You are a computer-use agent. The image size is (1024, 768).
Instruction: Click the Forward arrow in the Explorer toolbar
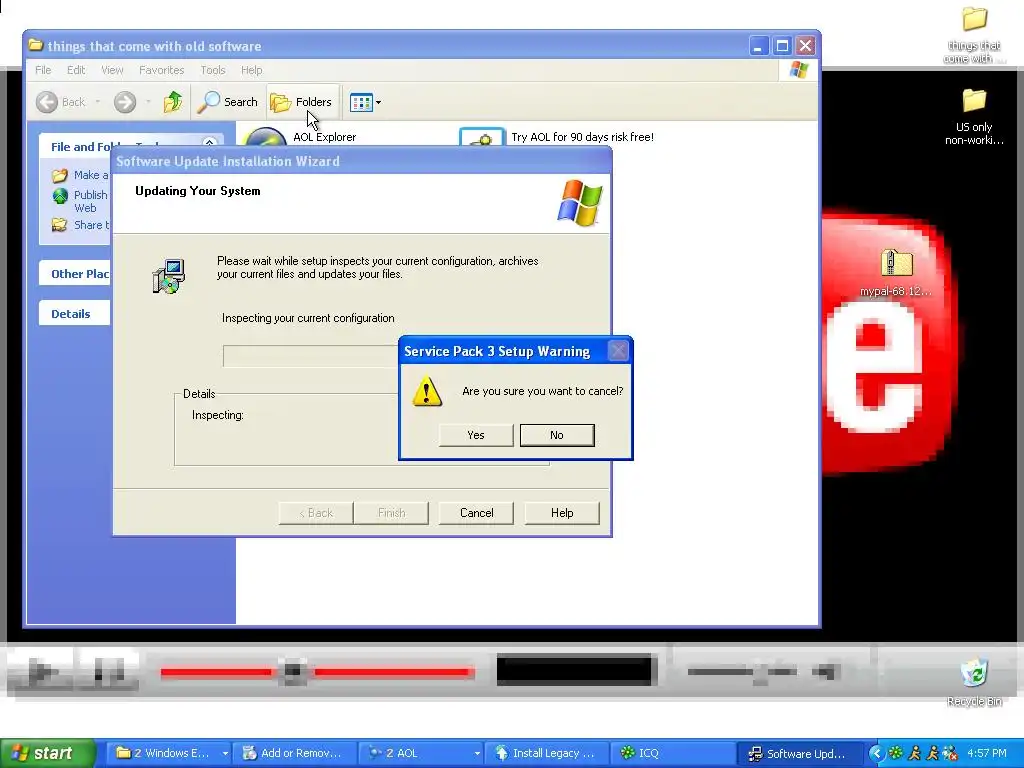125,102
